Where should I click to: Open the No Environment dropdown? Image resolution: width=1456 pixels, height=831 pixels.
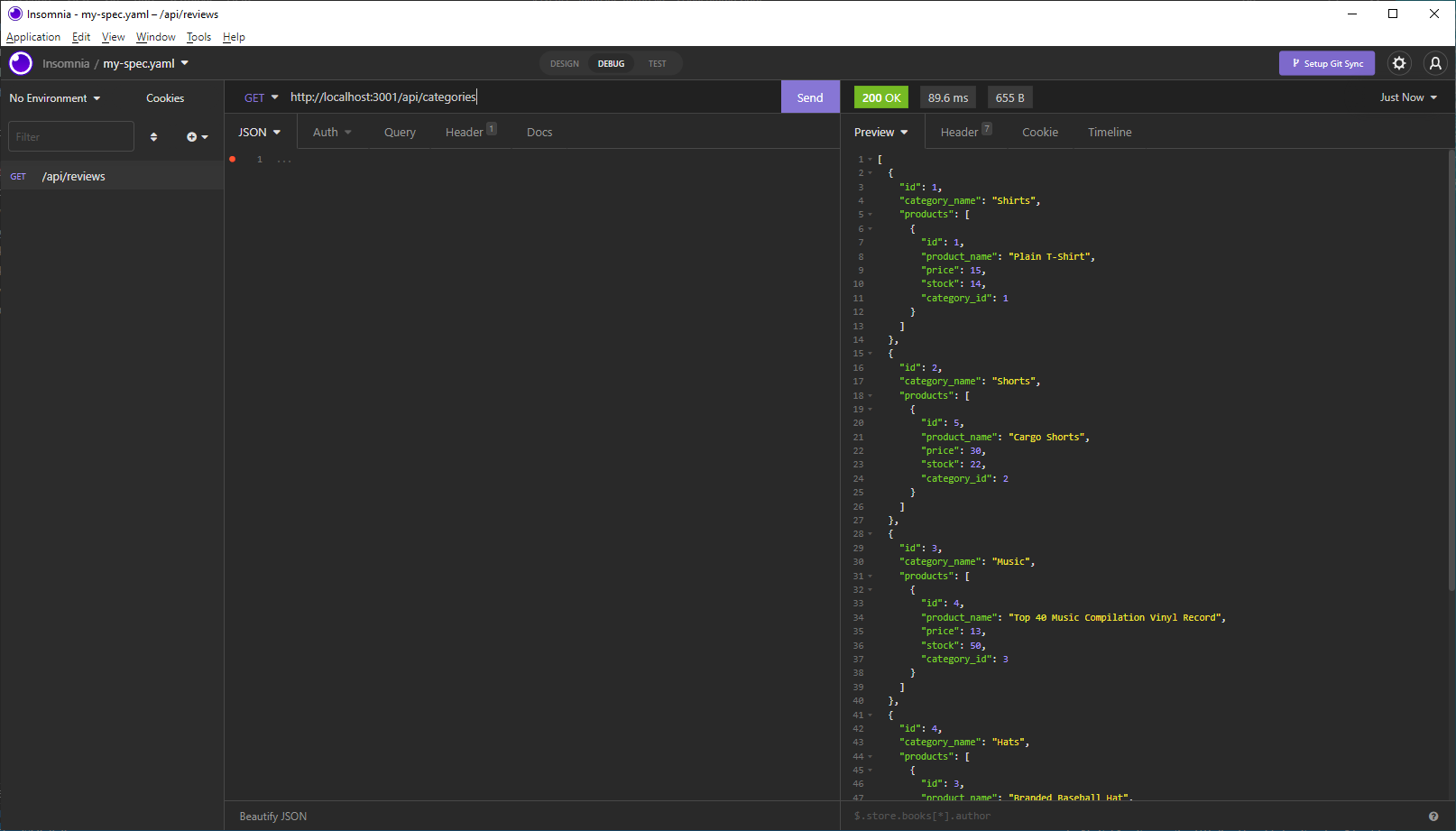[55, 97]
